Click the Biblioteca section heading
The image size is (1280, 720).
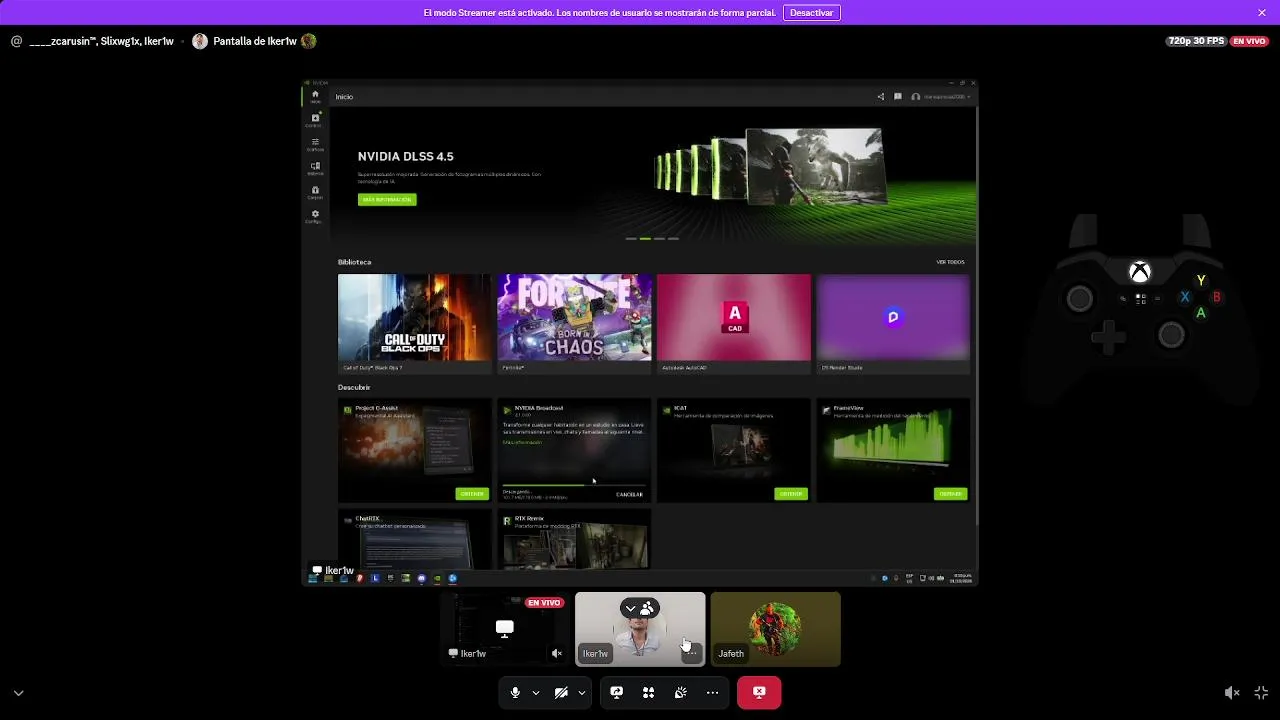pyautogui.click(x=354, y=262)
